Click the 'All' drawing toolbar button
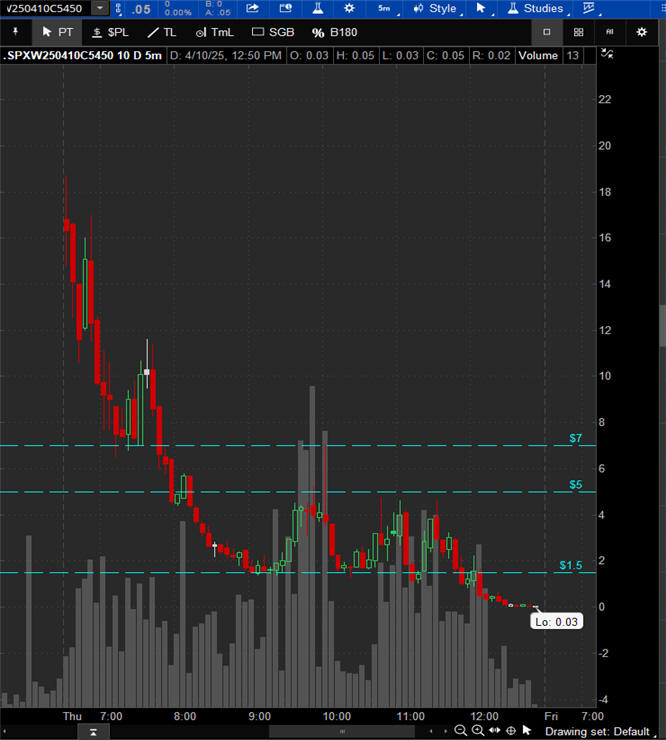Viewport: 666px width, 740px height. (609, 32)
